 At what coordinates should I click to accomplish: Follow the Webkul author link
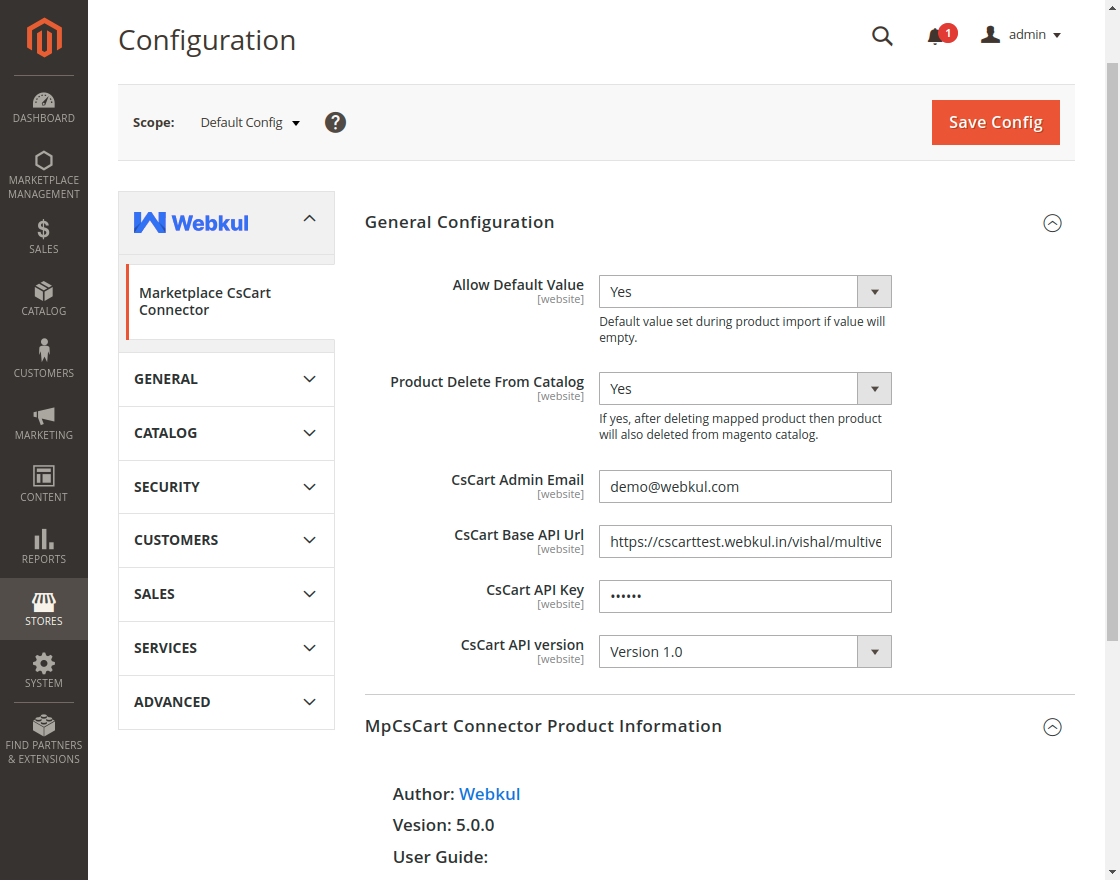[489, 794]
